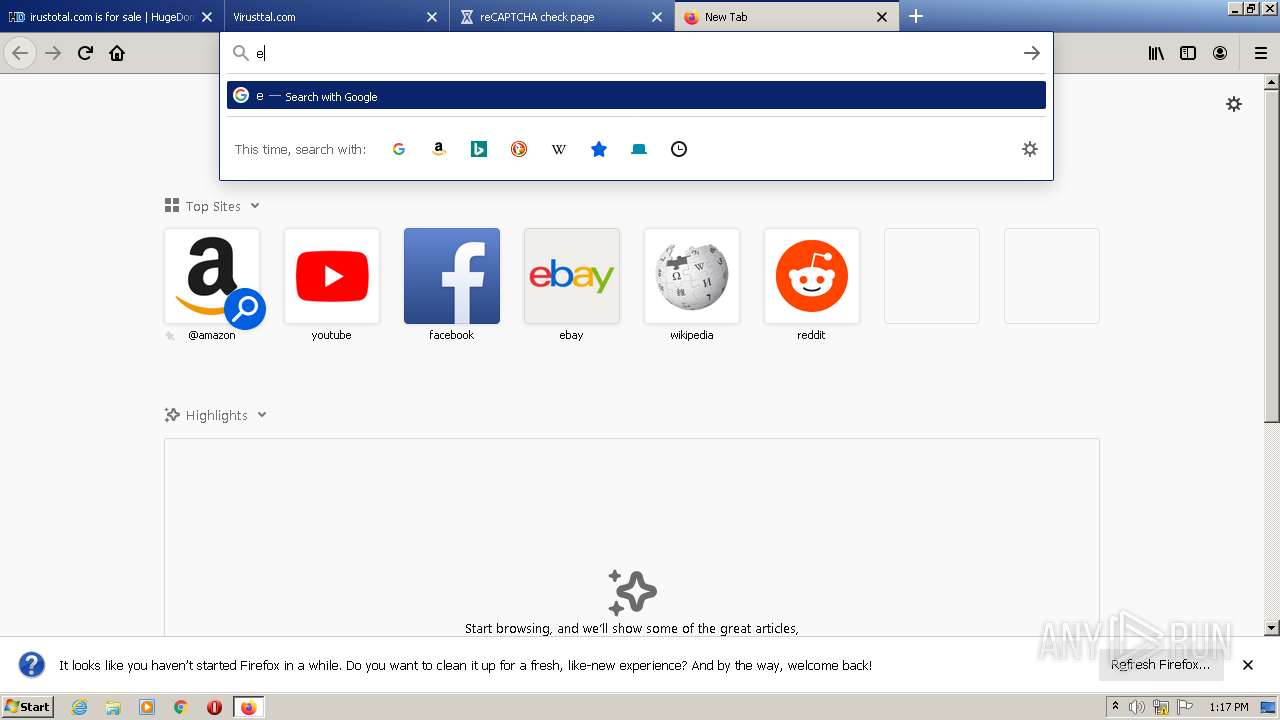Show the sidebars panel
This screenshot has width=1280, height=720.
point(1188,53)
